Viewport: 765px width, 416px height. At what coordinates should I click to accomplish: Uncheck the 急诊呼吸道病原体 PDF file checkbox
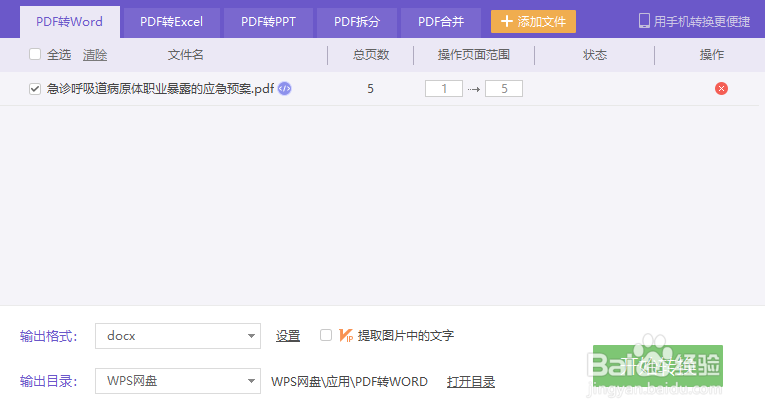pos(35,89)
